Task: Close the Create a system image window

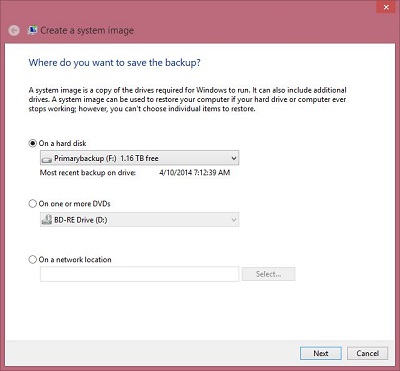Action: pos(386,7)
